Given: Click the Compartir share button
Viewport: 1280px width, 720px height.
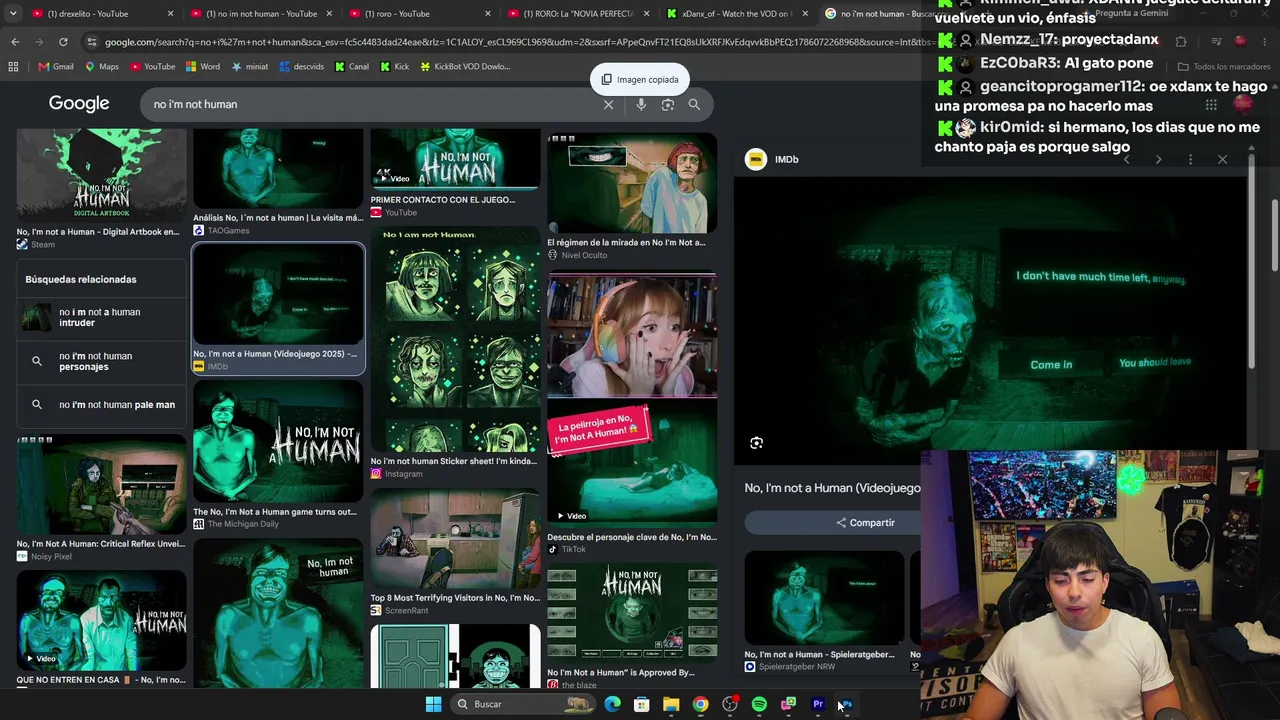Looking at the screenshot, I should 866,523.
